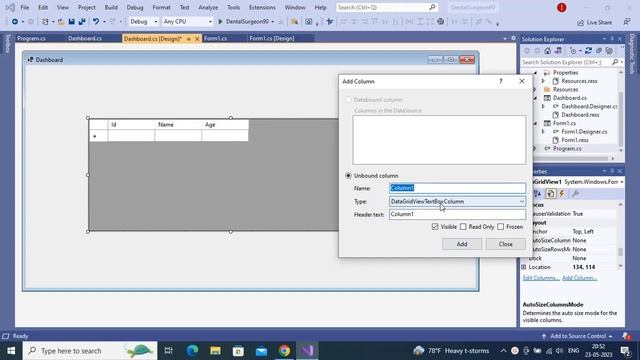
Task: Click the column Name text field
Action: click(457, 188)
